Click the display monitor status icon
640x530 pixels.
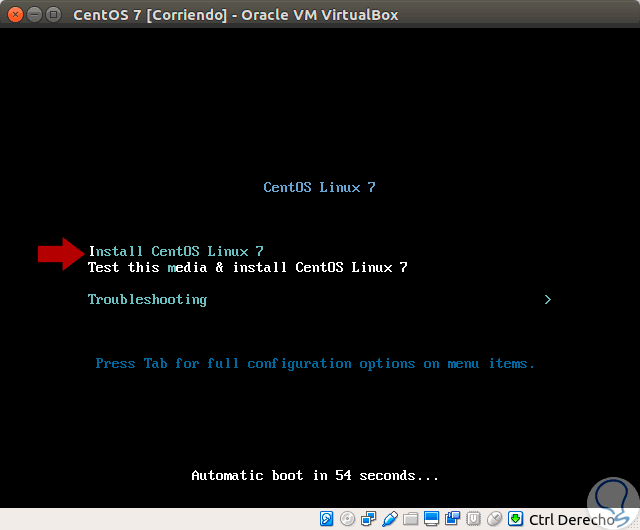(x=431, y=519)
